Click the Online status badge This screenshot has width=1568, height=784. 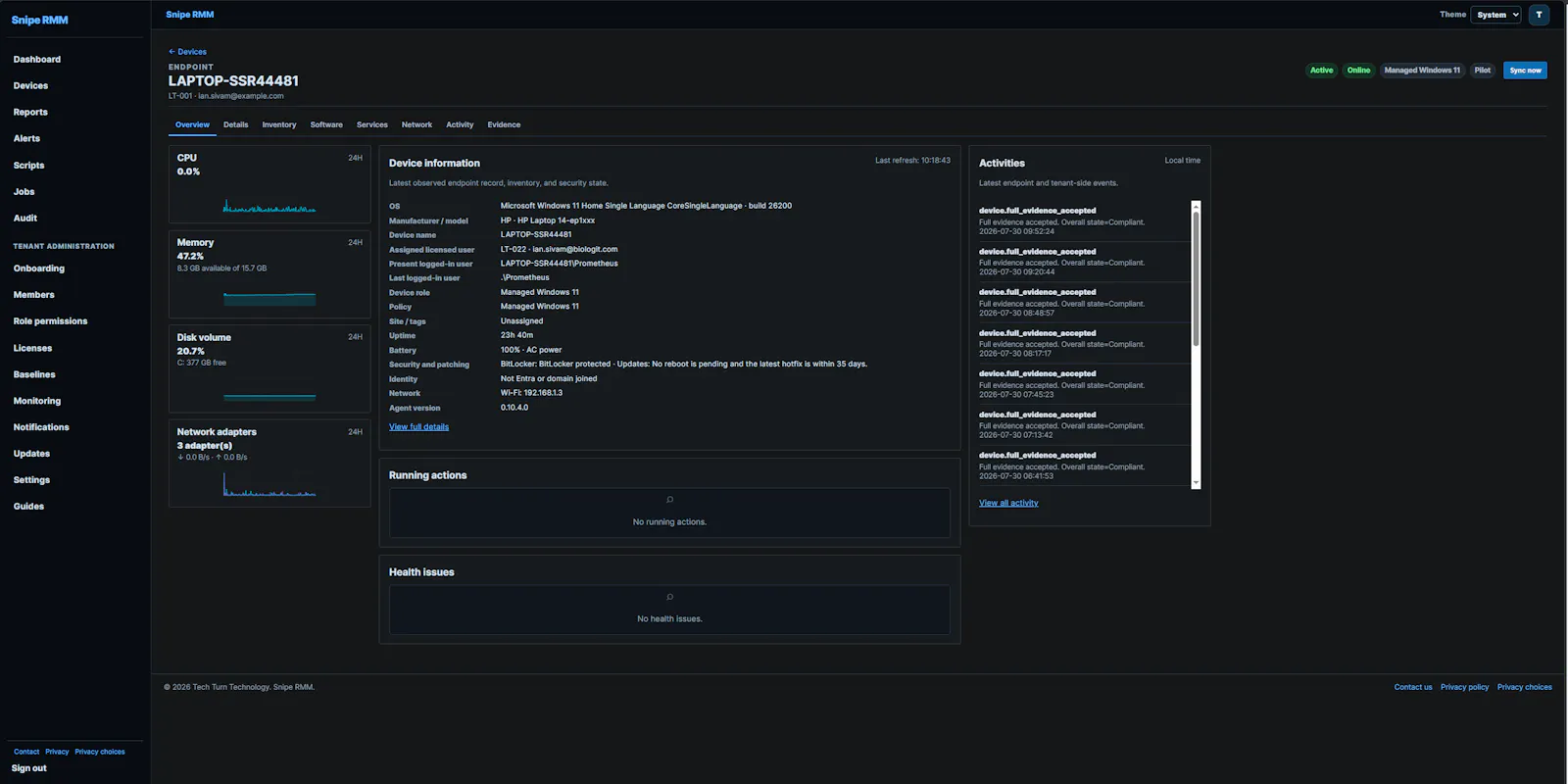click(x=1358, y=71)
